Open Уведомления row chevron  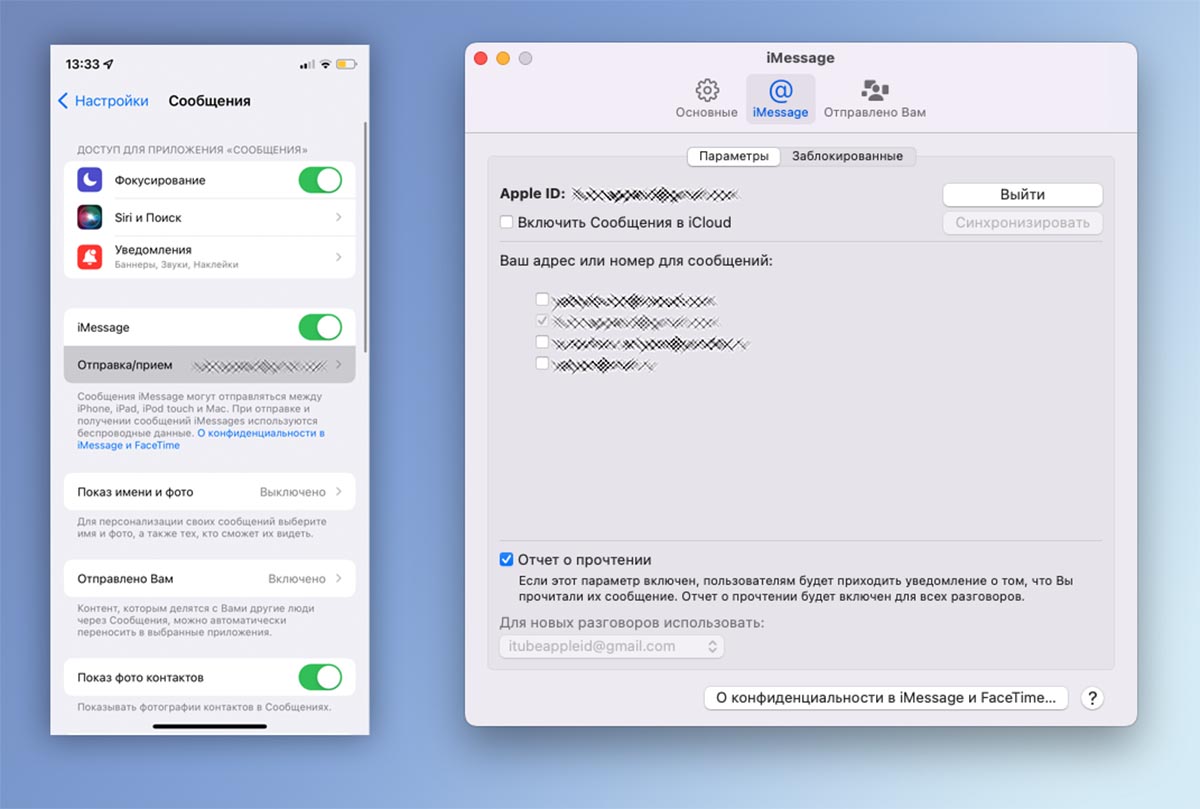pyautogui.click(x=338, y=256)
